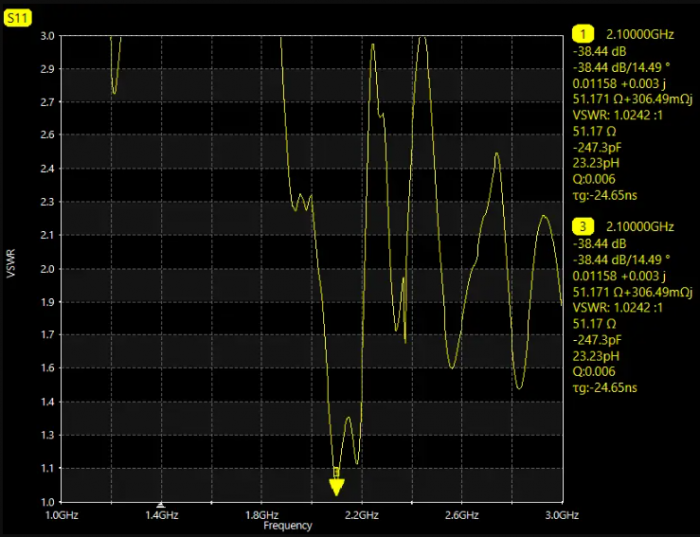The width and height of the screenshot is (700, 537).
Task: Click marker 3 Q:0.006 readout
Action: [594, 371]
